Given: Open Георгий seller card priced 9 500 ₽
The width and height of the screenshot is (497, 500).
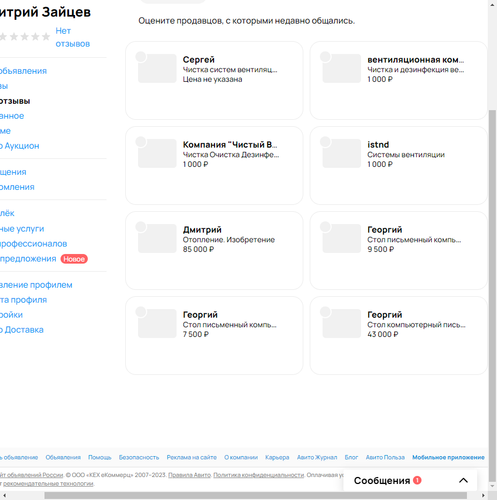Looking at the screenshot, I should tap(399, 251).
